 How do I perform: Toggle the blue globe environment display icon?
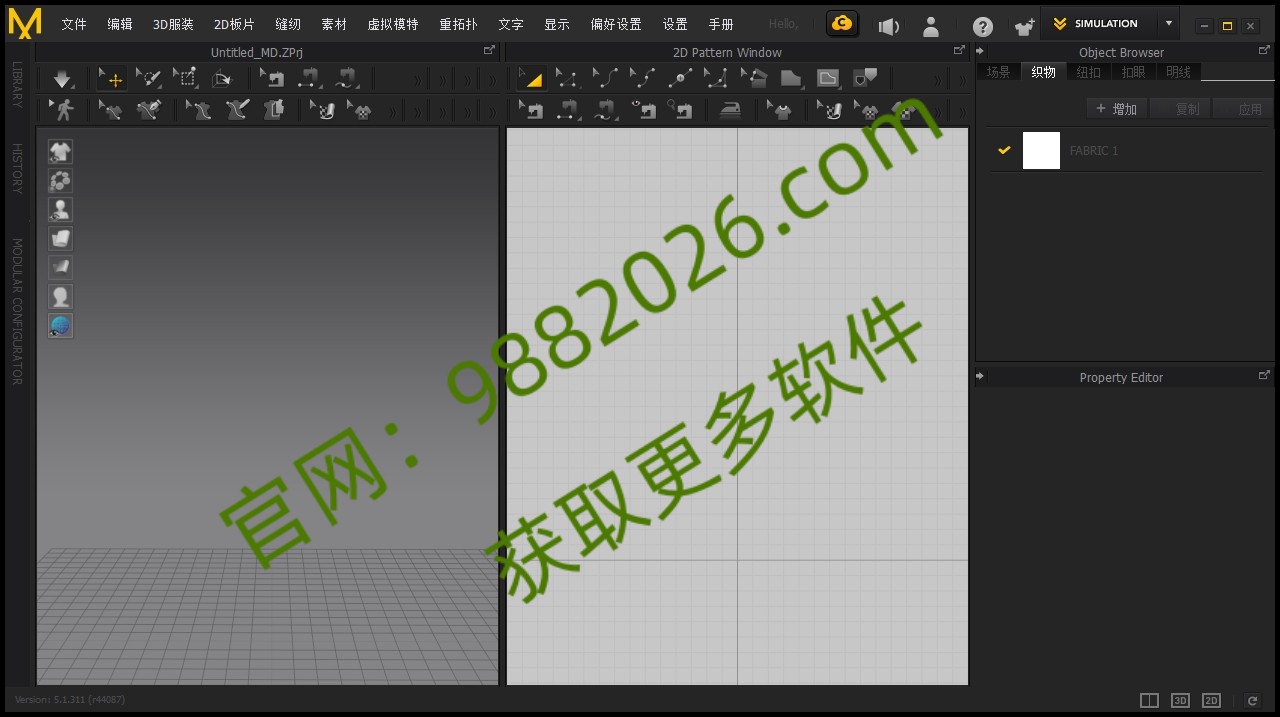pos(60,325)
